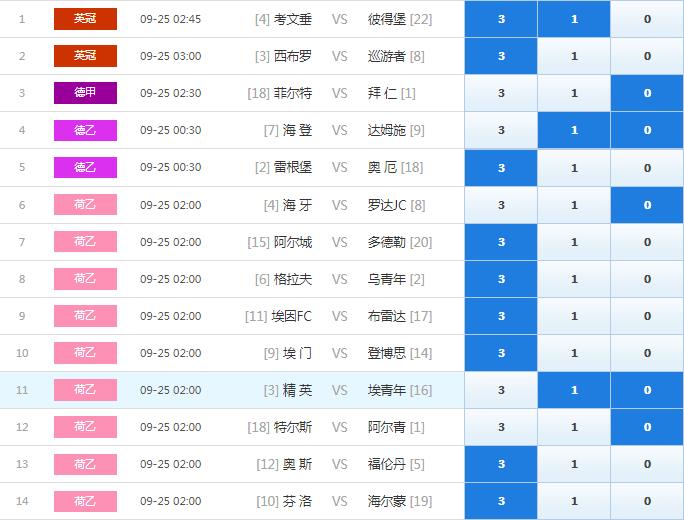The height and width of the screenshot is (520, 684).
Task: Toggle 0 for 菲尔特 vs 拜仁
Action: [x=647, y=93]
